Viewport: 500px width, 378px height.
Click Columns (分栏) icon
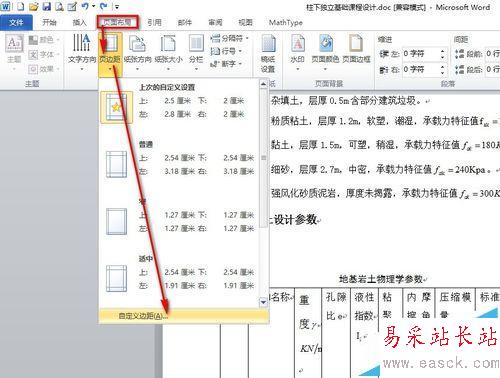point(196,44)
